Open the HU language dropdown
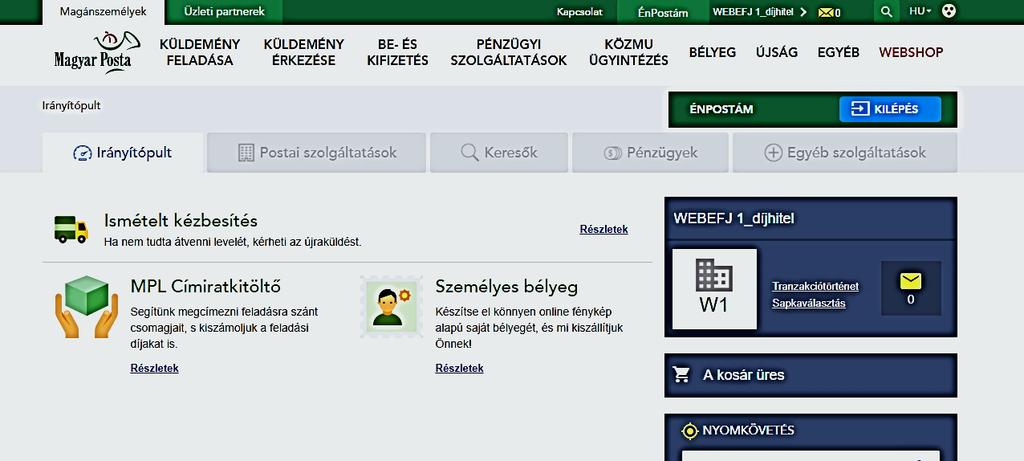The width and height of the screenshot is (1024, 461). [920, 12]
